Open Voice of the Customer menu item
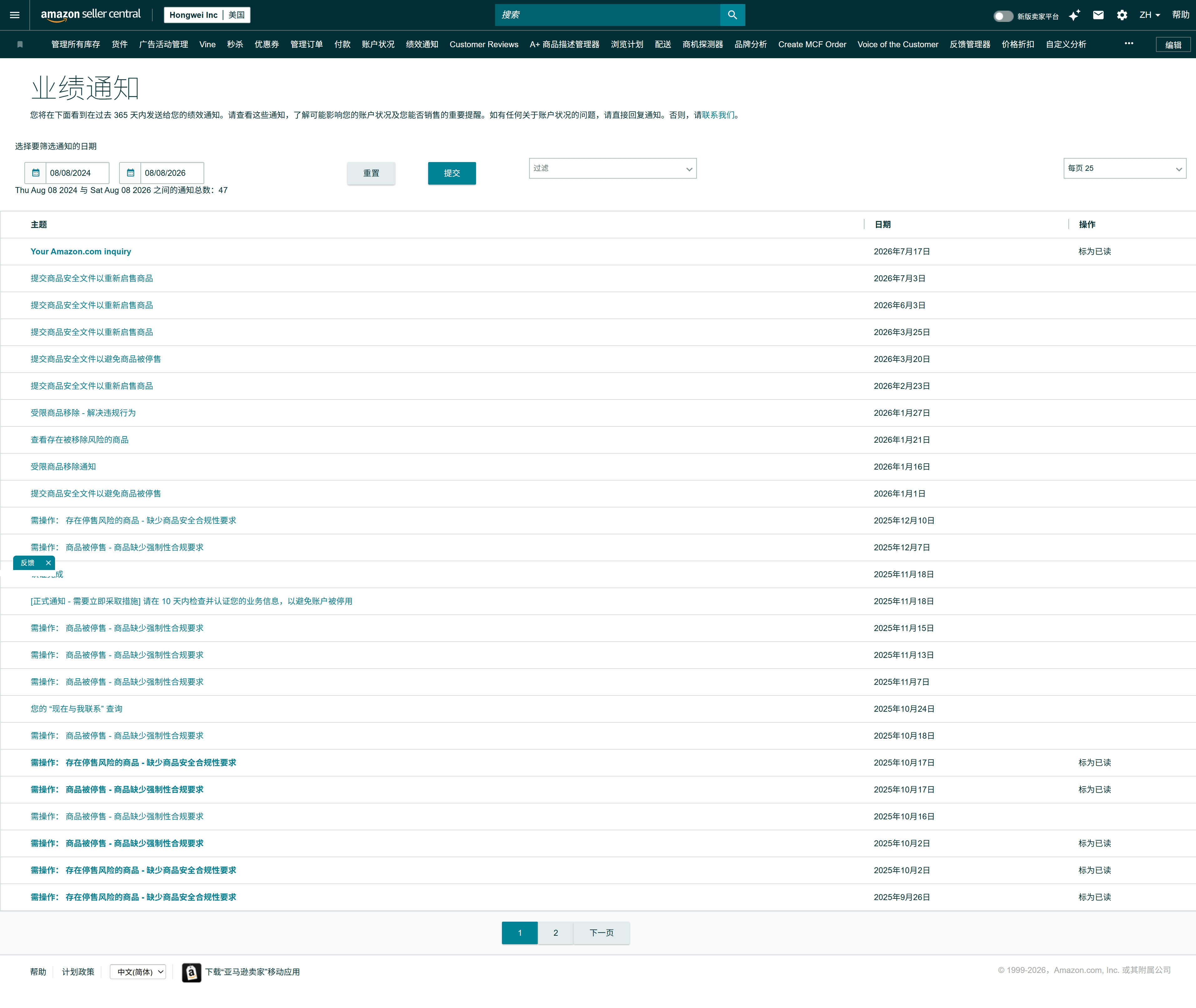Screen dimensions: 1196x1008 (898, 44)
